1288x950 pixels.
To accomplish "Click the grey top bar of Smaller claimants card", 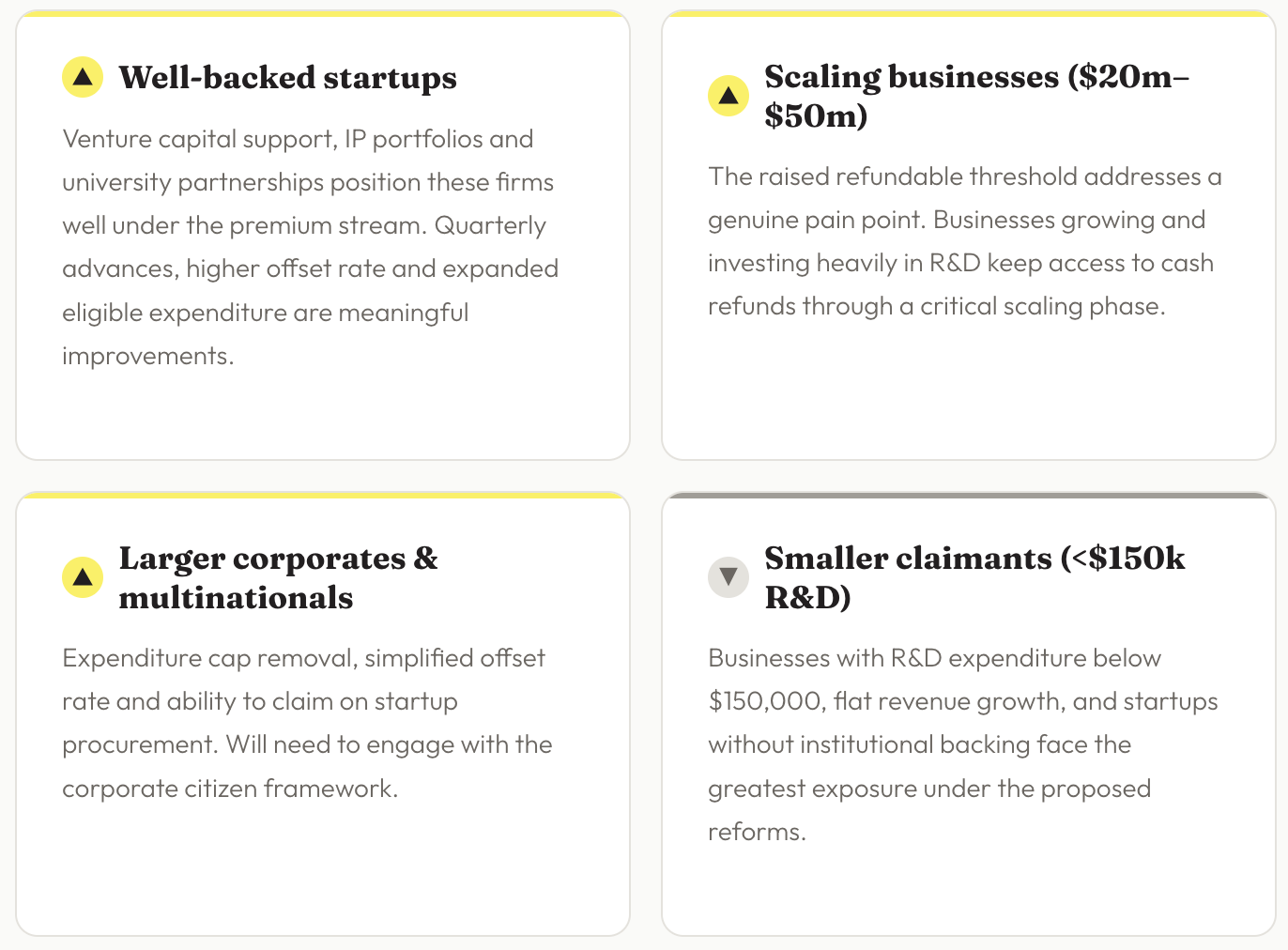I will click(969, 495).
